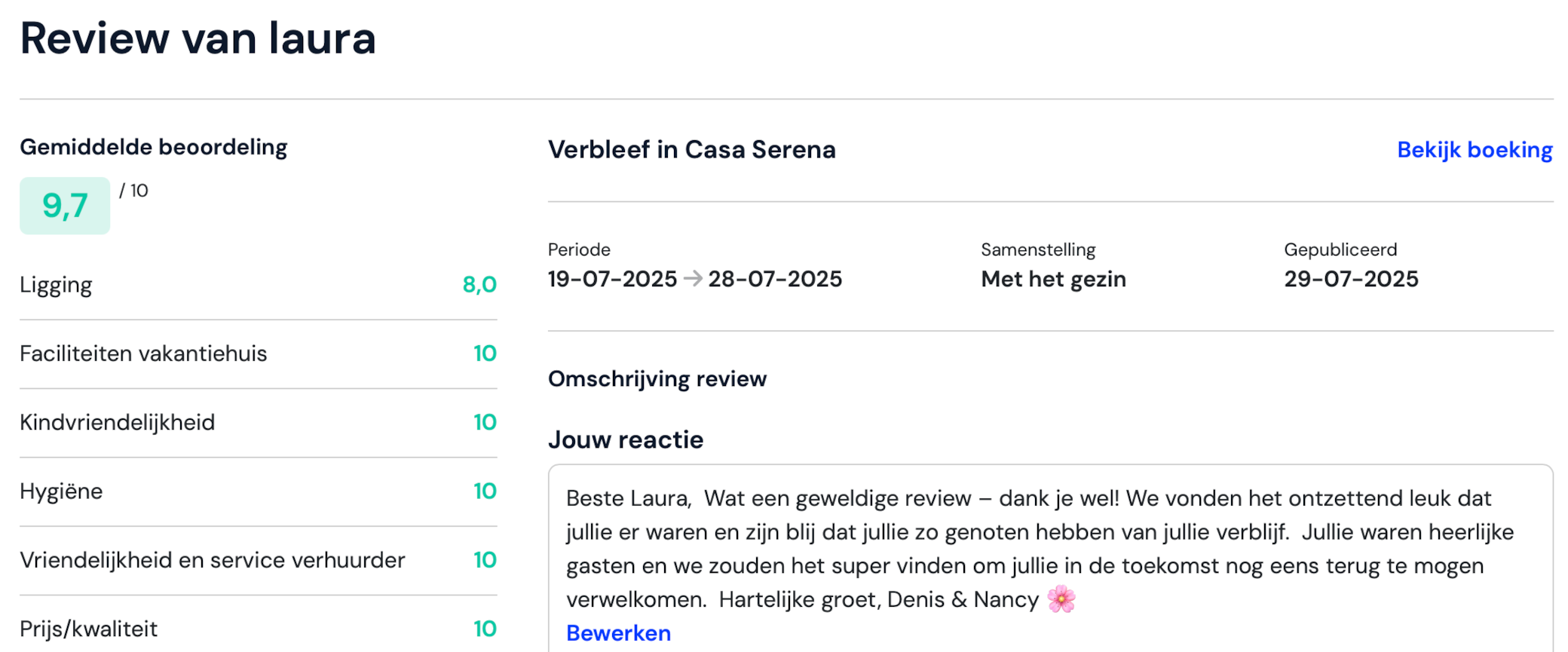Select the Faciliteiten vakantiehuis row
This screenshot has height=652, width=1568.
coord(258,354)
